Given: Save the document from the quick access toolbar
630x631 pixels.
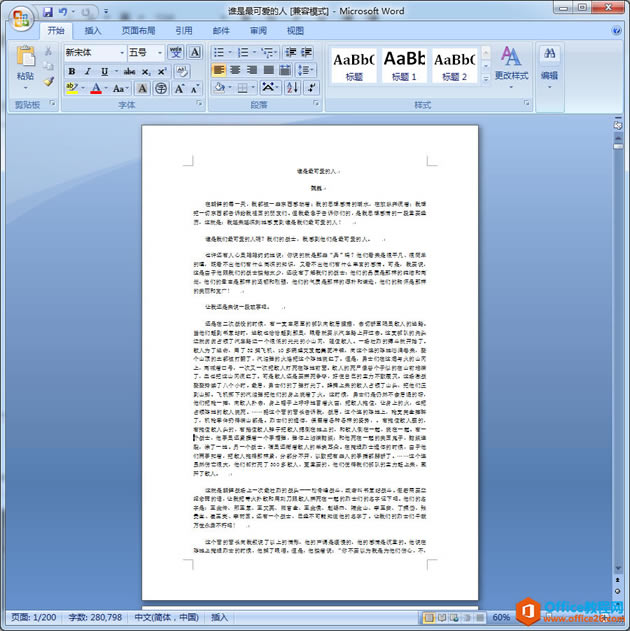Looking at the screenshot, I should point(48,12).
